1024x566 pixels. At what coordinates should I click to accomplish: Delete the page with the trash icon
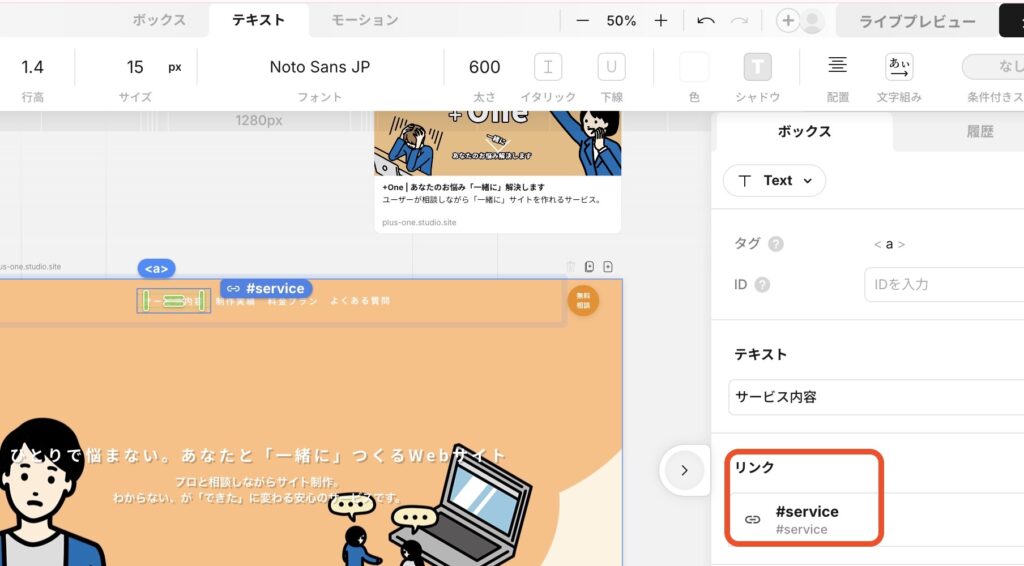tap(570, 266)
